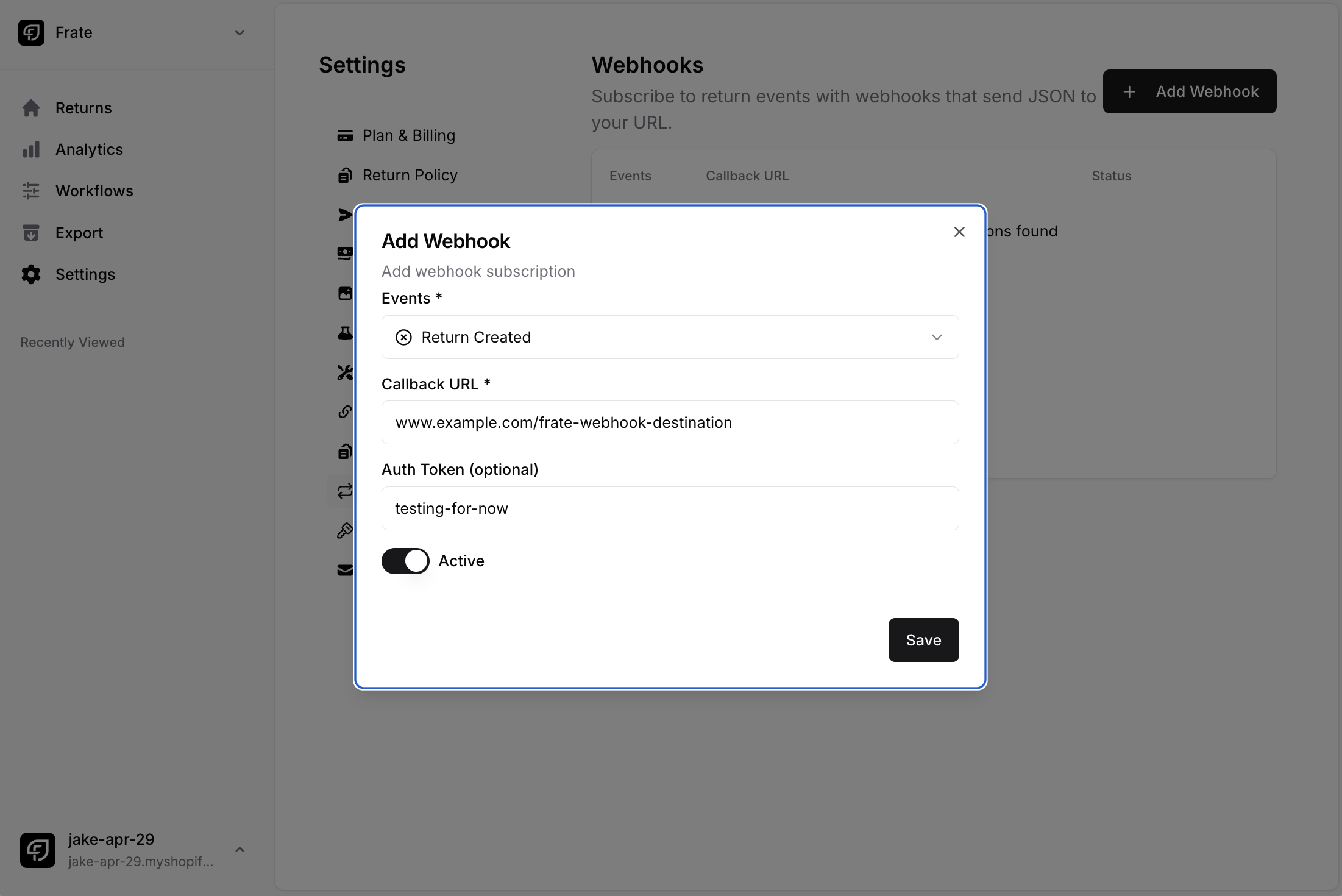Open the Analytics section in the sidebar

(89, 149)
